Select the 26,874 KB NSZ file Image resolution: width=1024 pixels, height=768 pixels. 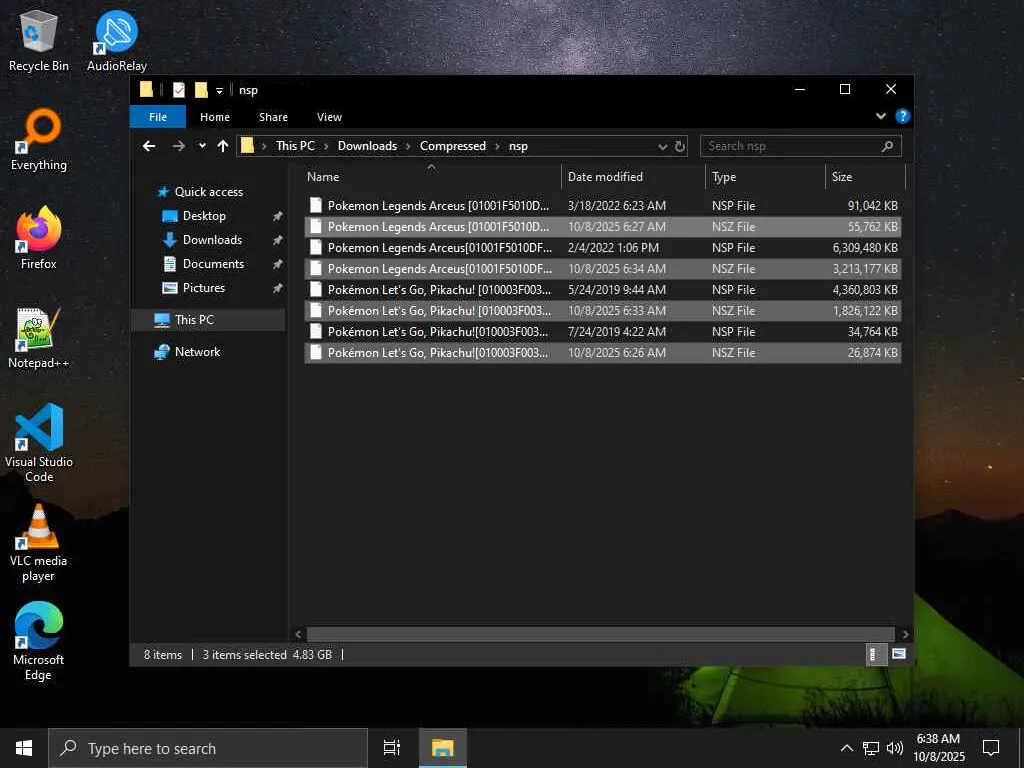603,352
